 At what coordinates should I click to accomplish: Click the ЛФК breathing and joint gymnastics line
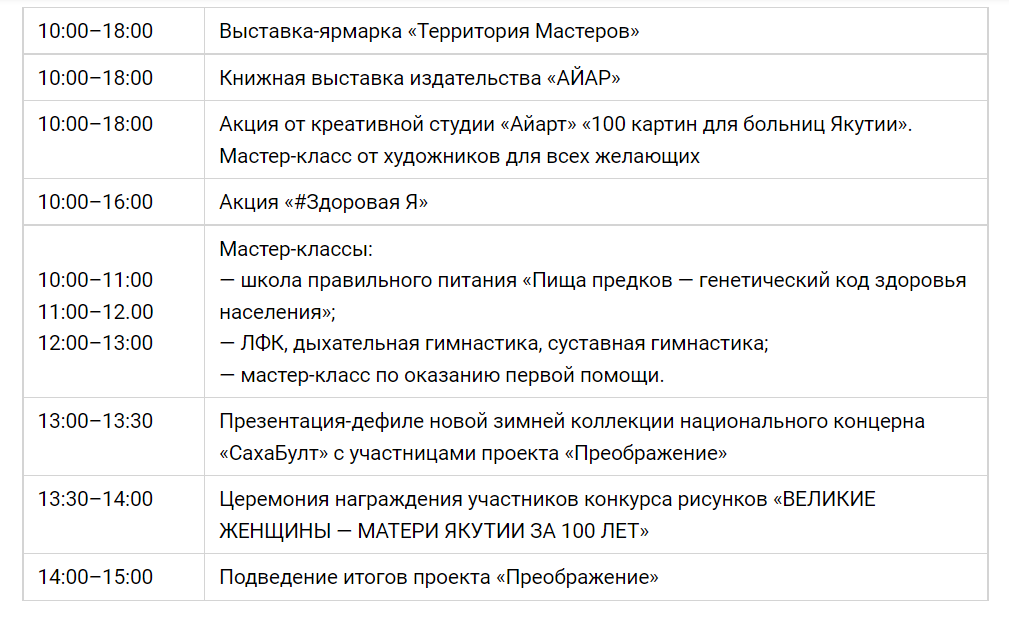tap(494, 343)
